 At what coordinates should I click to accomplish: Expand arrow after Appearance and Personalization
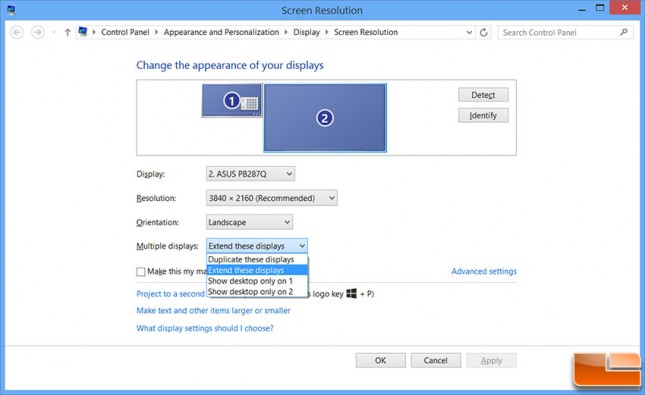(286, 32)
